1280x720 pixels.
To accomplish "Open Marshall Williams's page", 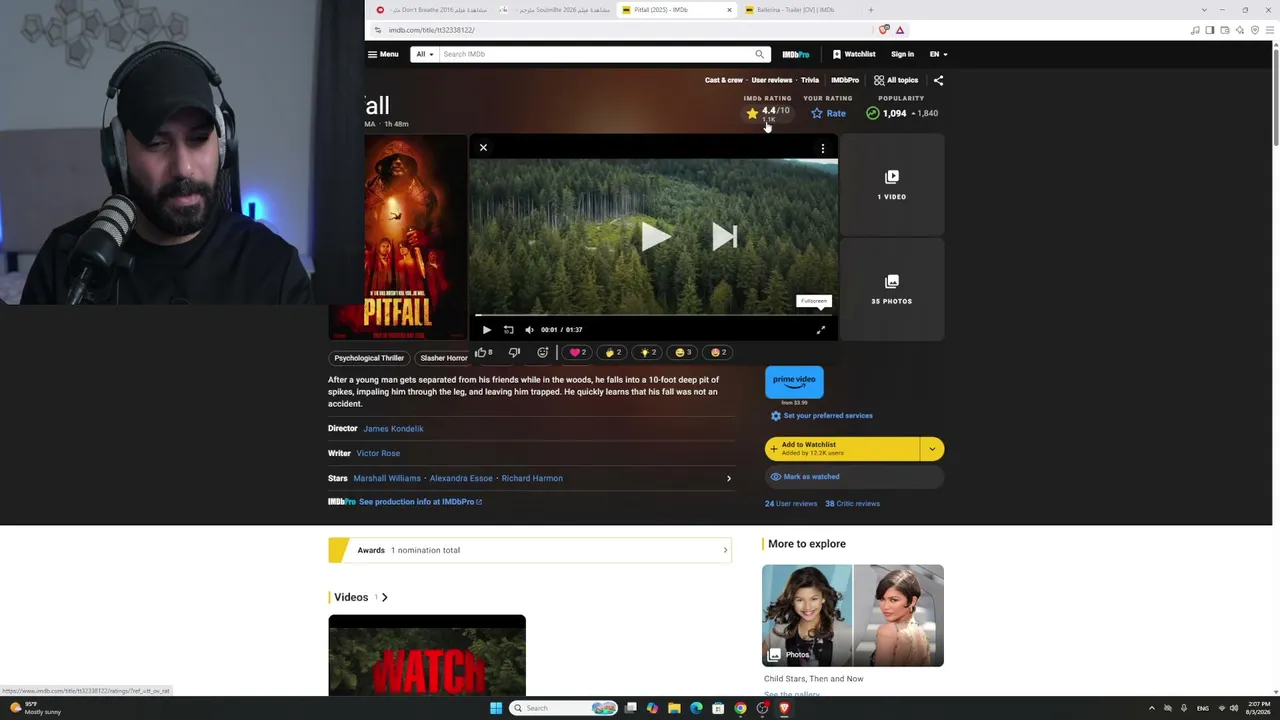I will click(387, 479).
